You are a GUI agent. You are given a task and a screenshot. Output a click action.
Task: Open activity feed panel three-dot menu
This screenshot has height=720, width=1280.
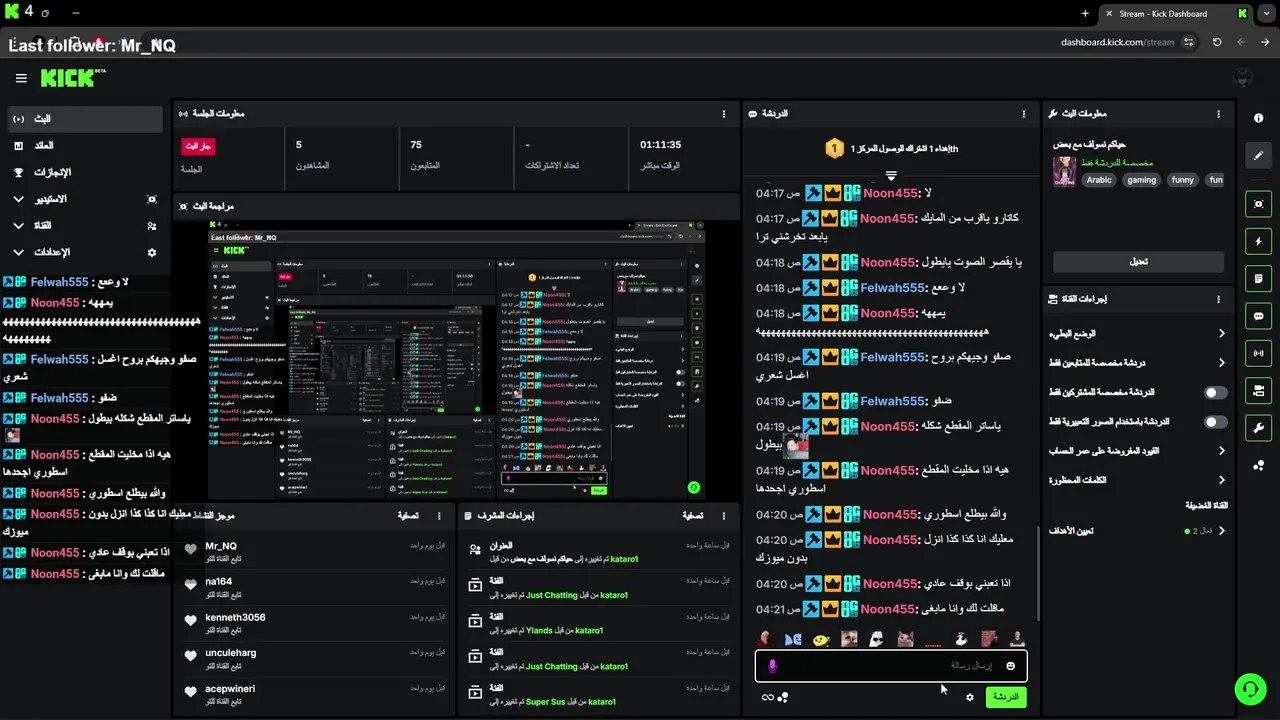[439, 516]
